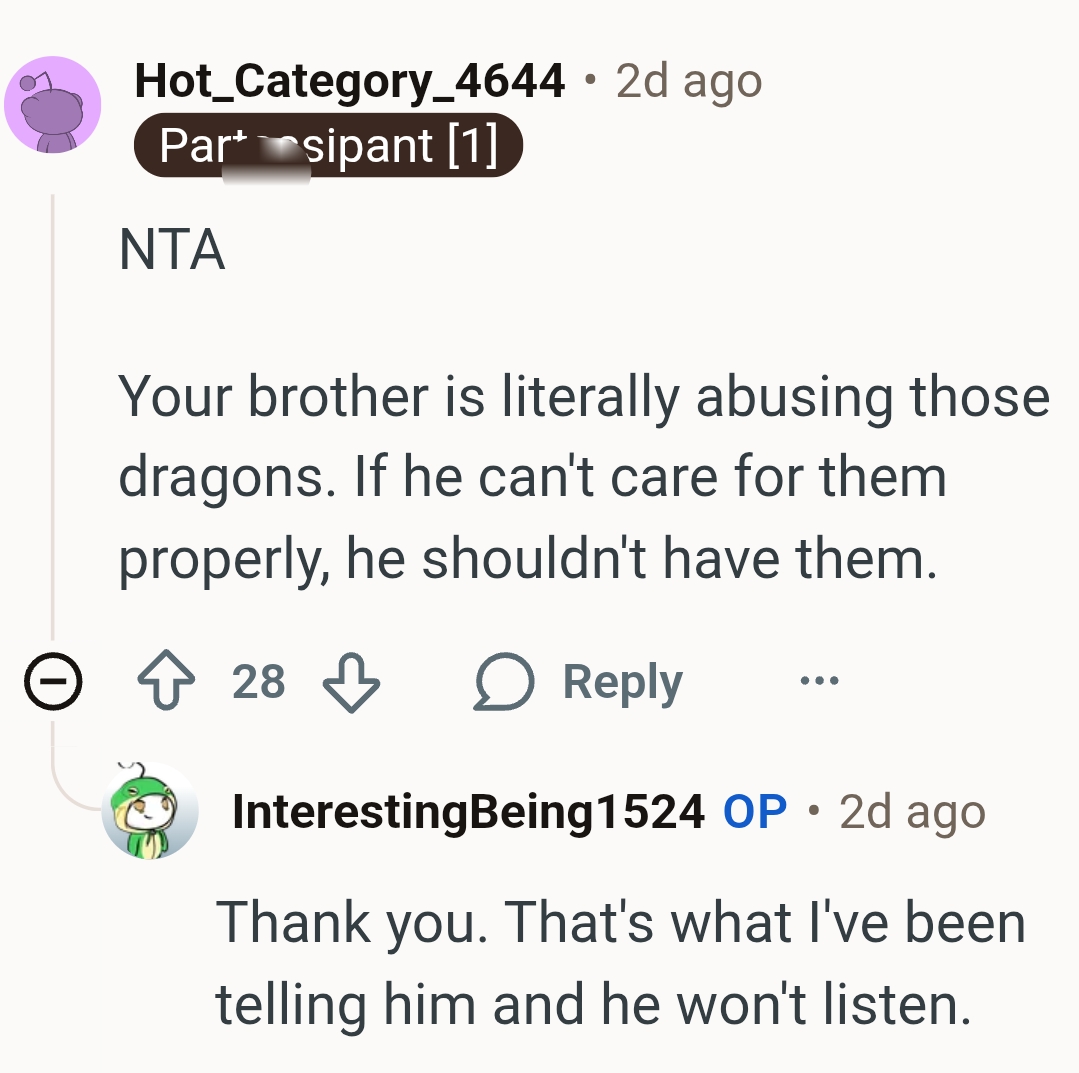Select the NTA comment text body
This screenshot has height=1073, width=1079.
point(585,476)
